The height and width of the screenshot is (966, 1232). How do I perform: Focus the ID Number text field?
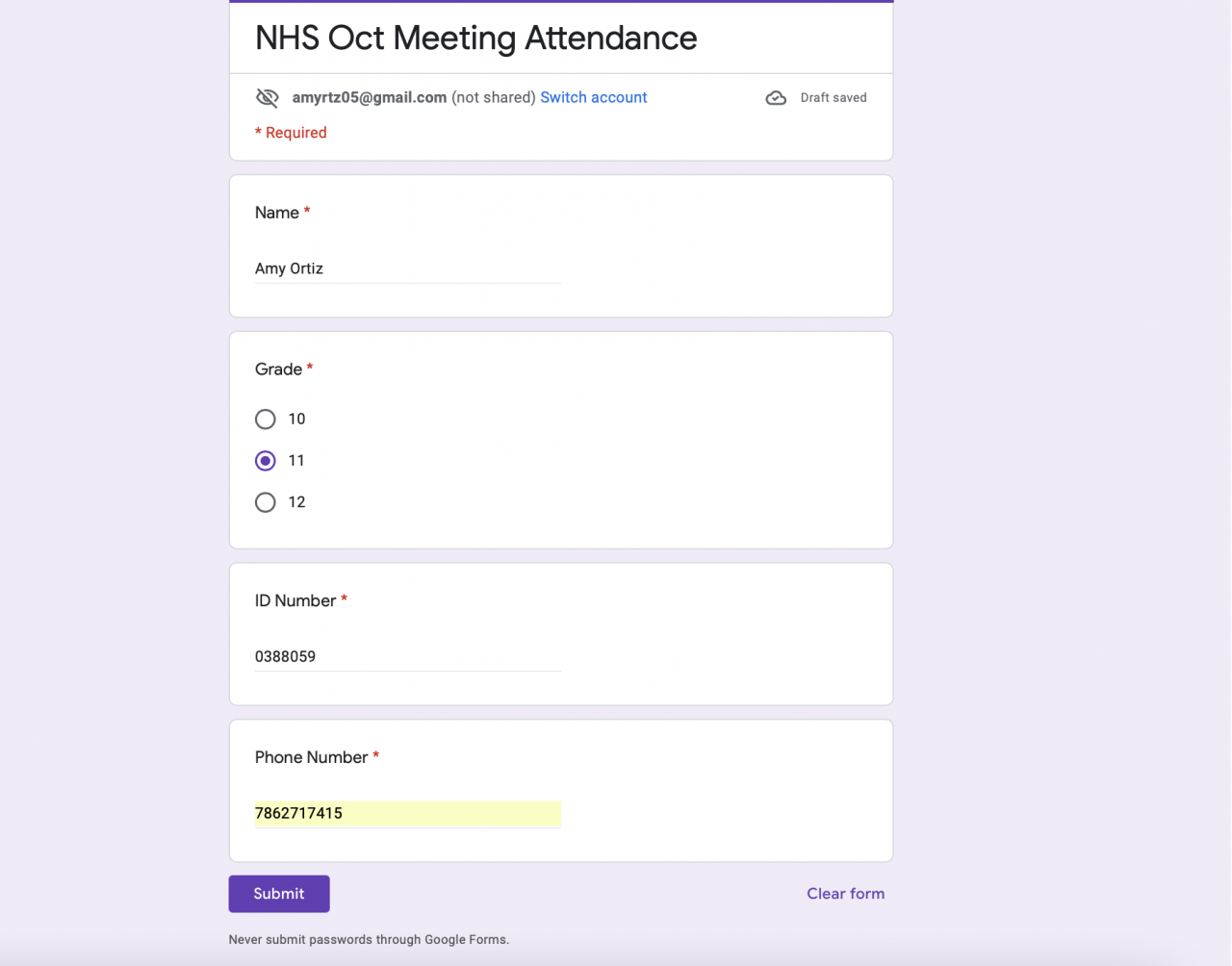tap(407, 656)
